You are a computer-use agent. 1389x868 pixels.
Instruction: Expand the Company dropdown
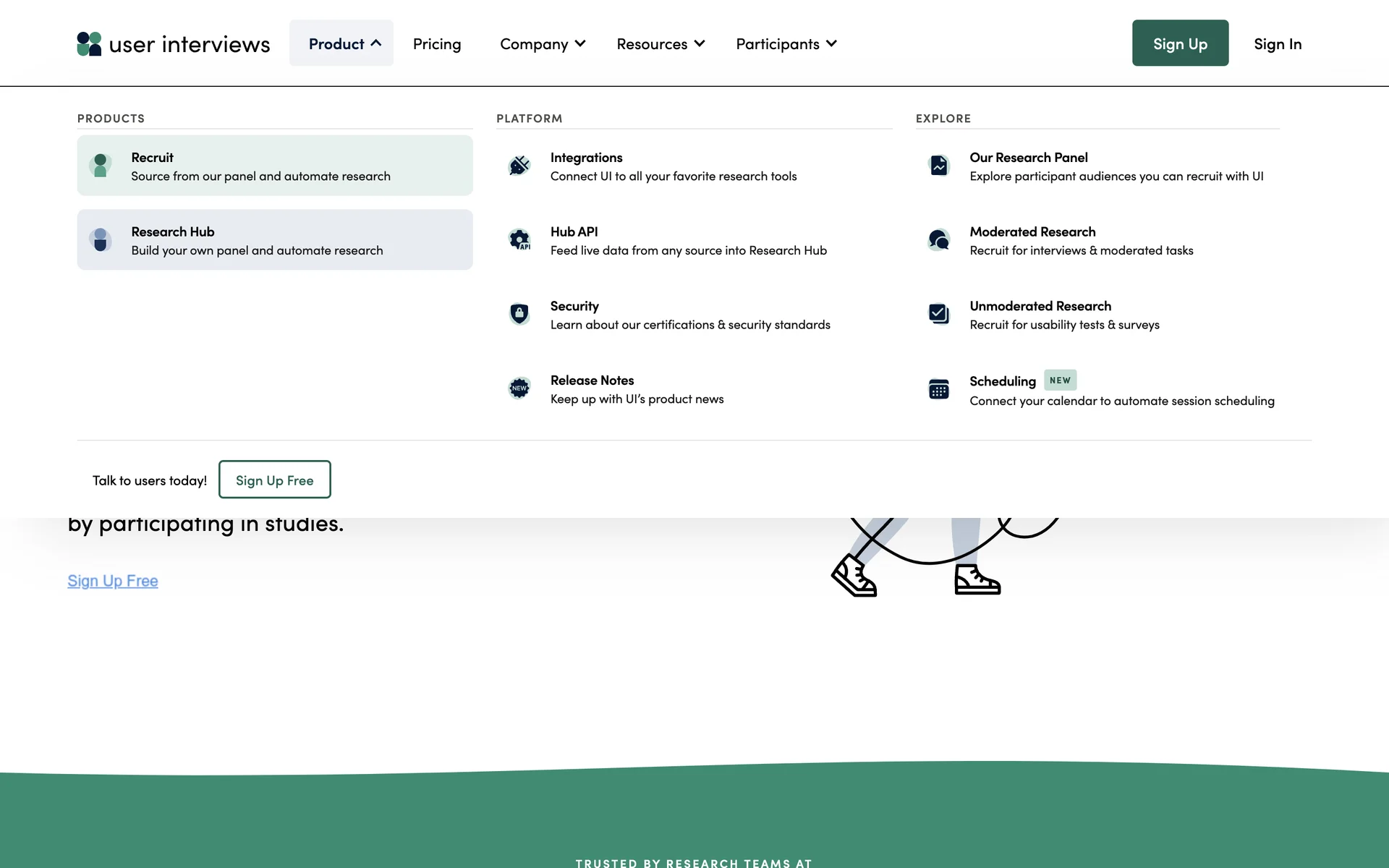pos(542,44)
